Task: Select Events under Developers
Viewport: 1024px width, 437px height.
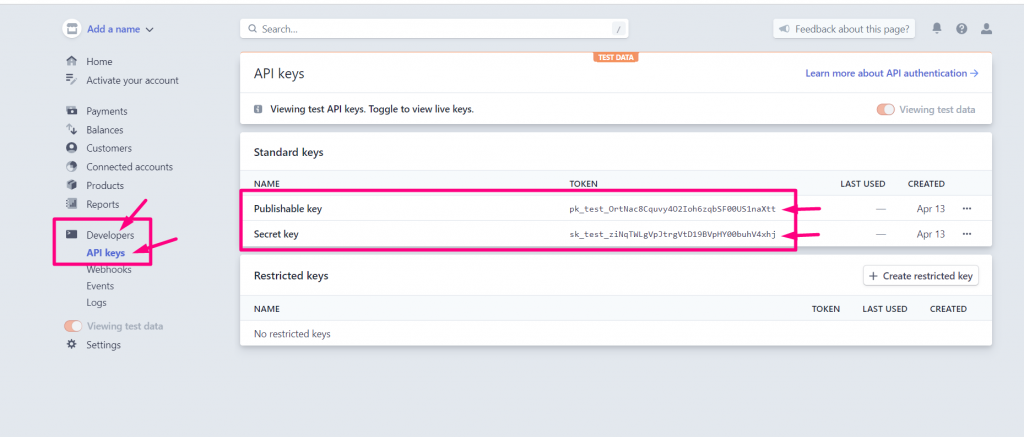Action: pyautogui.click(x=100, y=285)
